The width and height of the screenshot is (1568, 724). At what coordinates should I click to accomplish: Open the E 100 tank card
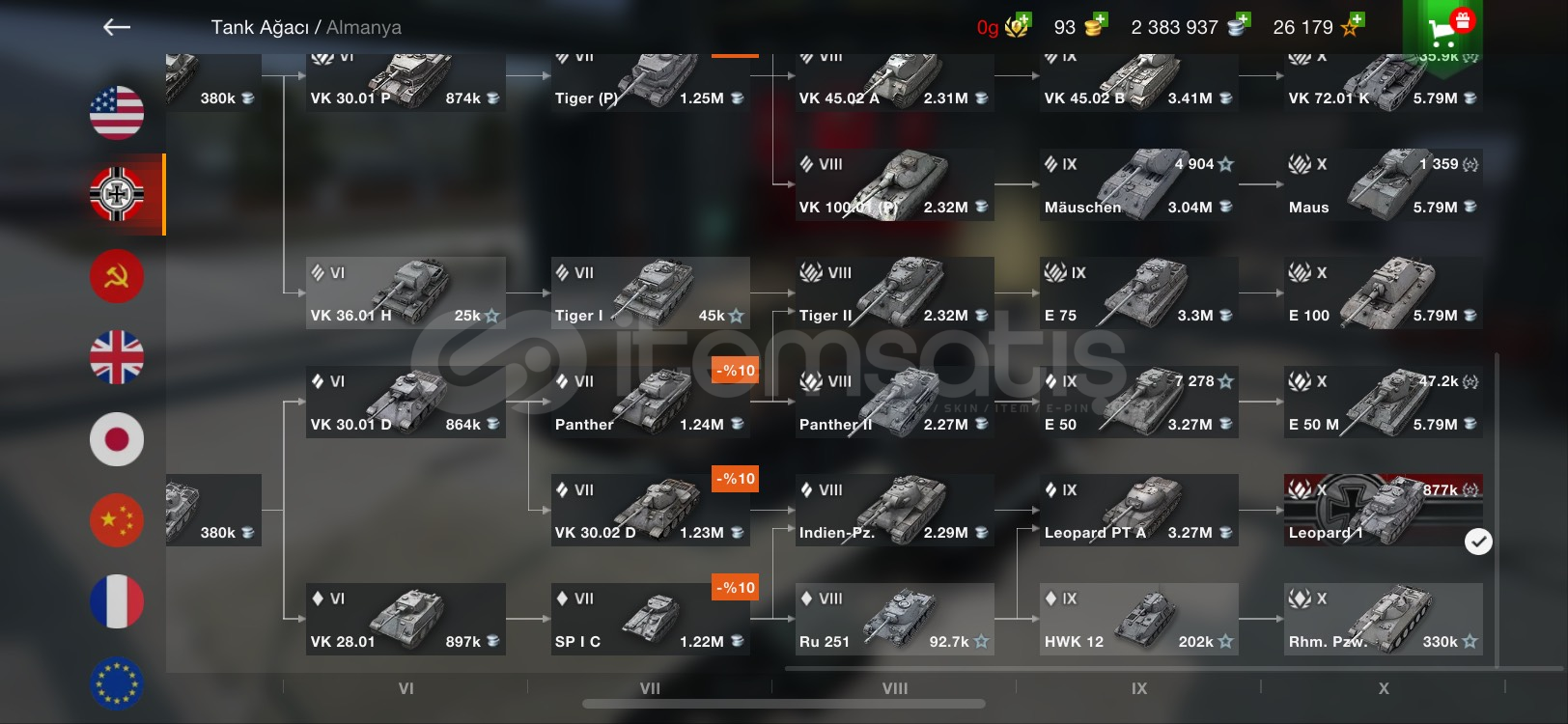[x=1384, y=292]
